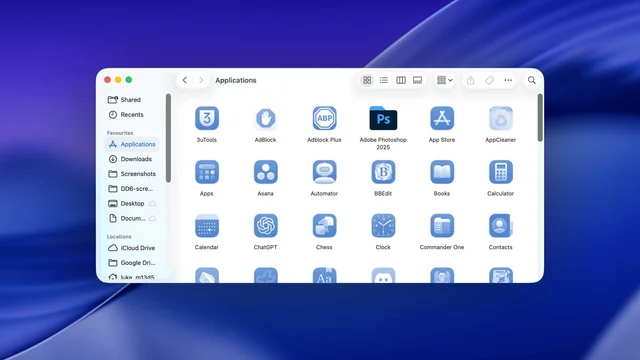Click the Locations section header

(119, 237)
